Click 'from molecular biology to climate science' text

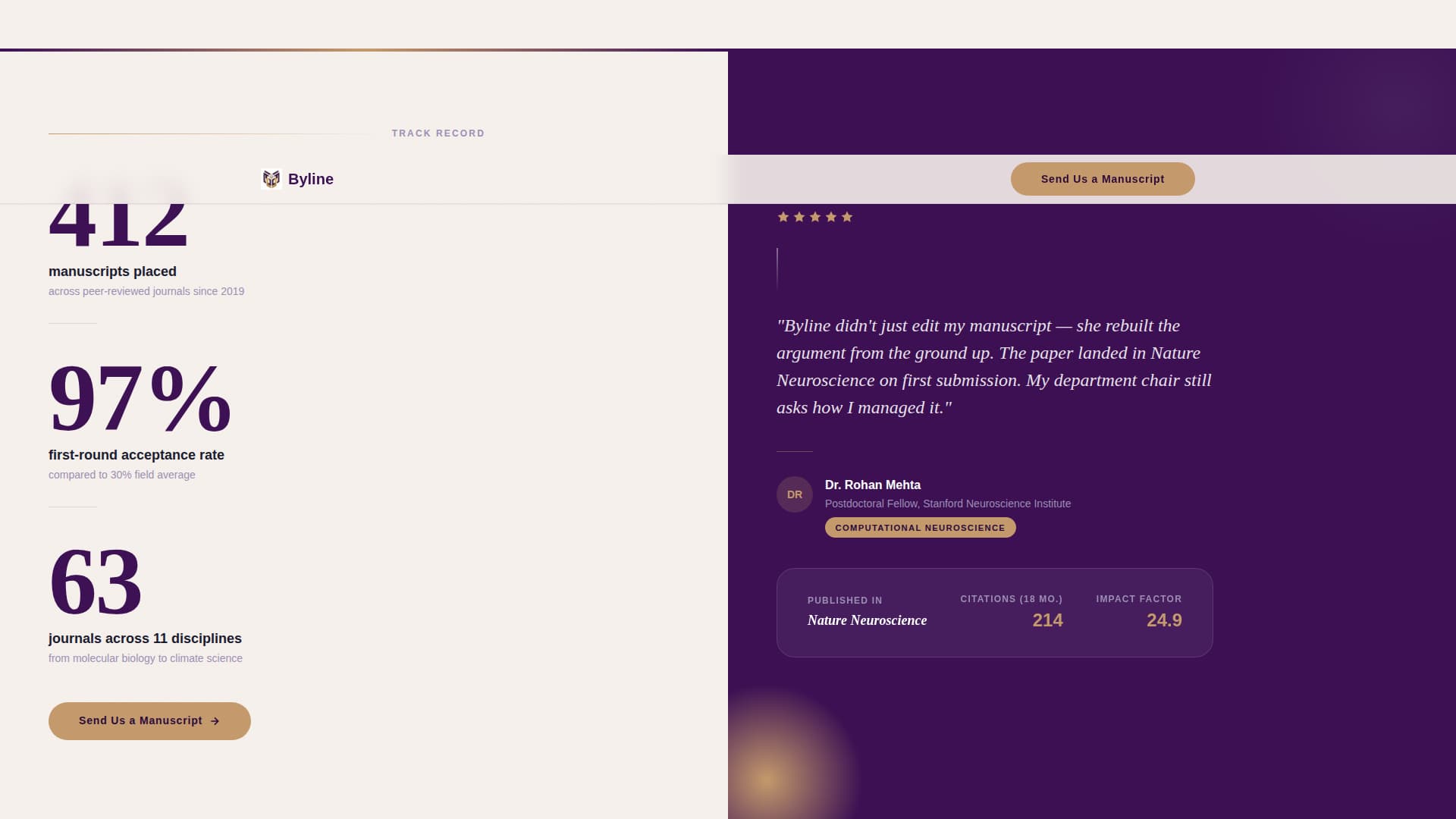[x=146, y=658]
